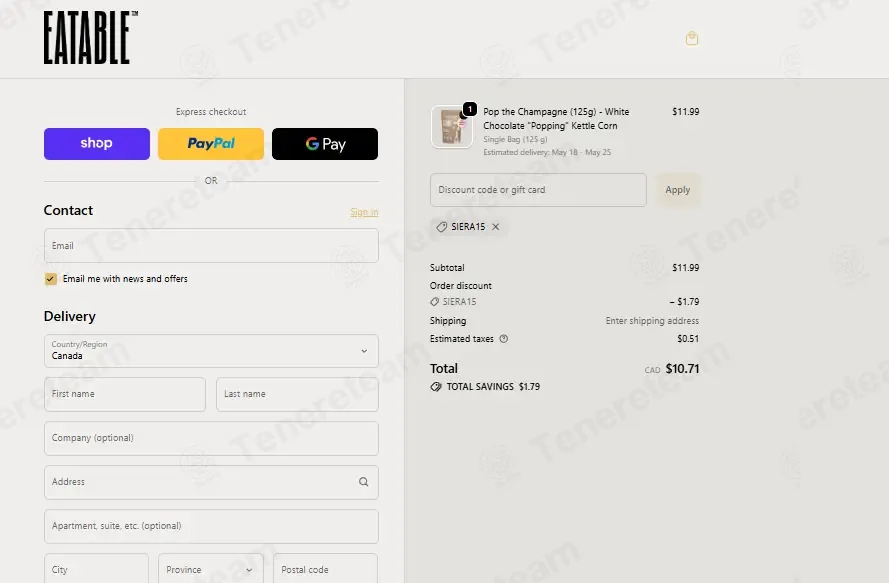Click the order discount amount – $1.79
Viewport: 889px width, 583px height.
tap(684, 302)
